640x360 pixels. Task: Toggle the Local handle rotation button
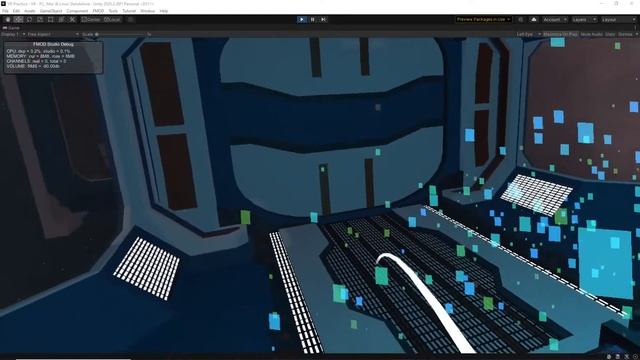tap(112, 20)
